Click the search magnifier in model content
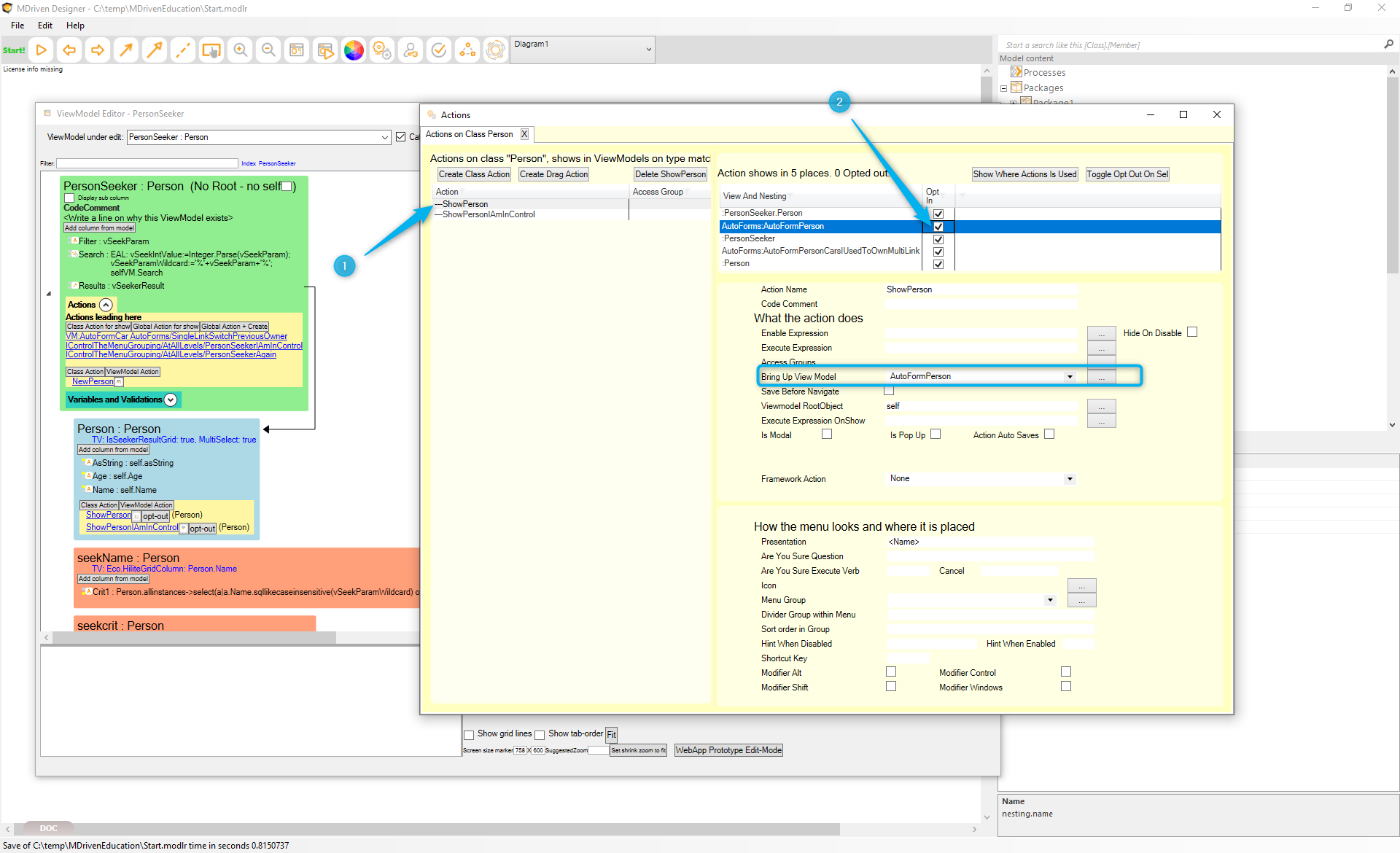The image size is (1400, 853). coord(1388,44)
